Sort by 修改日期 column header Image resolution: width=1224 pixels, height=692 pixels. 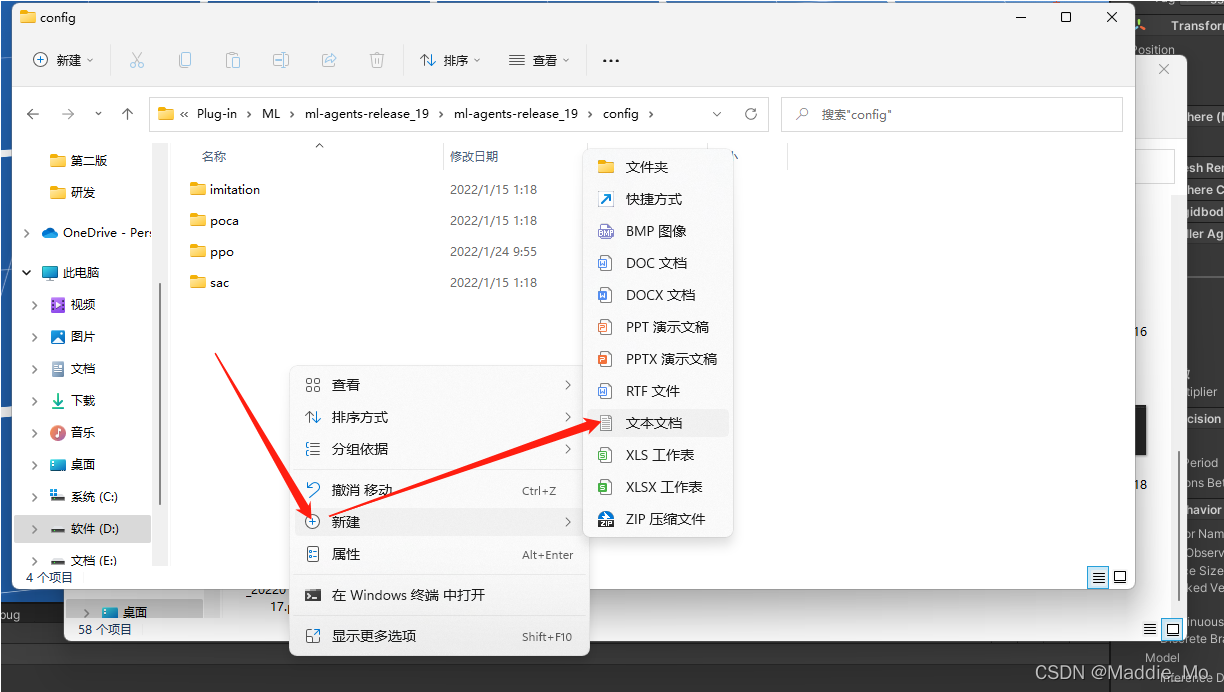point(474,156)
